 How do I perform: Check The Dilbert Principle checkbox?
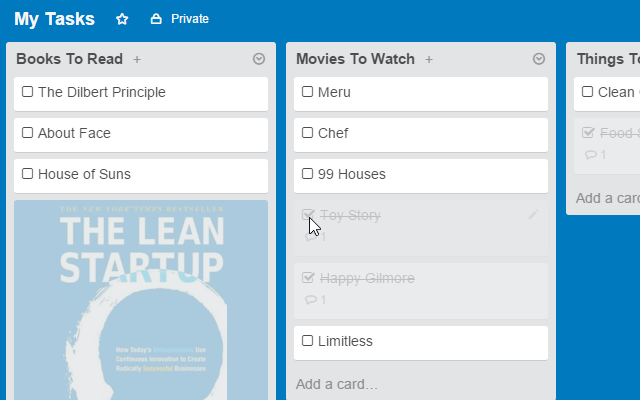coord(27,92)
